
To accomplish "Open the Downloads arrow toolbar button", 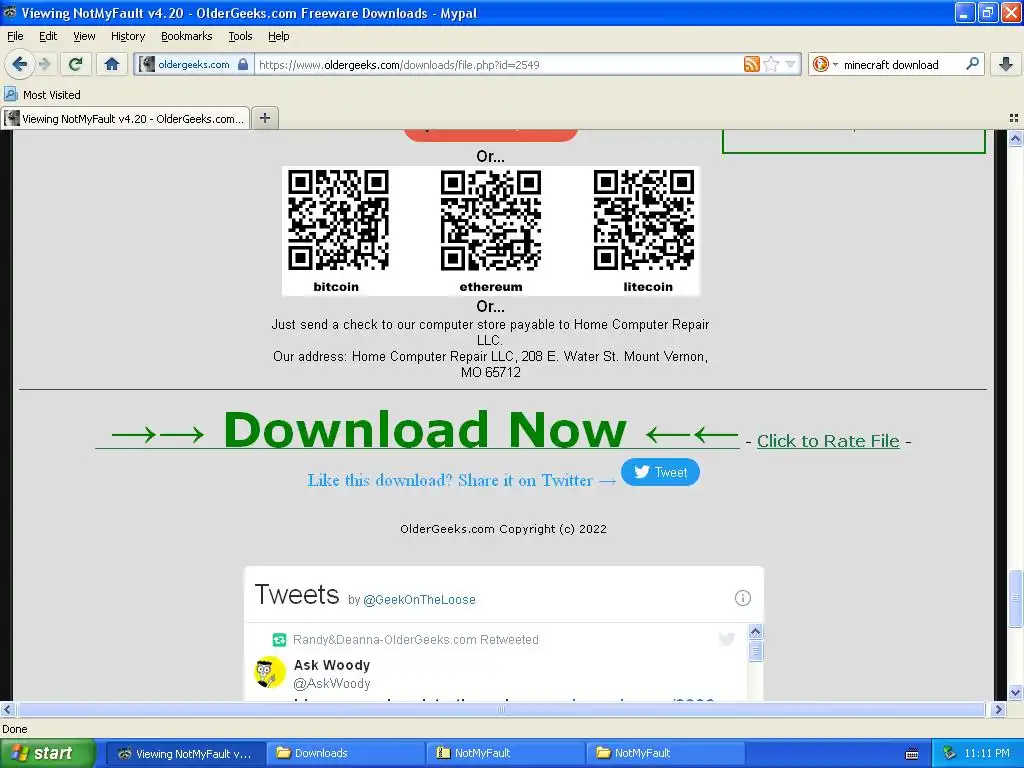I will [1006, 64].
